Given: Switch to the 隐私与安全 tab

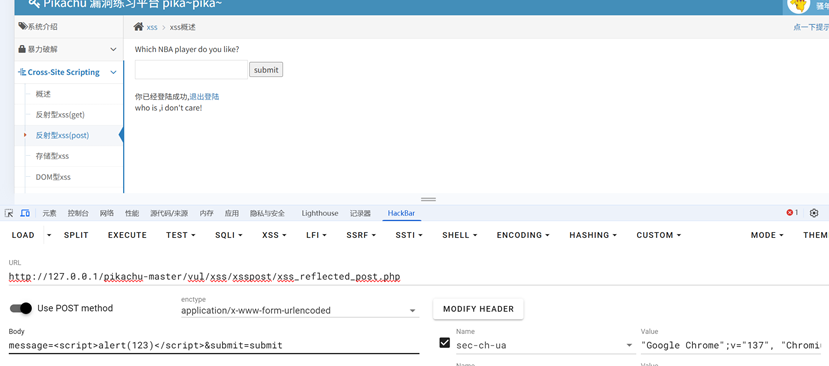Looking at the screenshot, I should click(x=267, y=213).
